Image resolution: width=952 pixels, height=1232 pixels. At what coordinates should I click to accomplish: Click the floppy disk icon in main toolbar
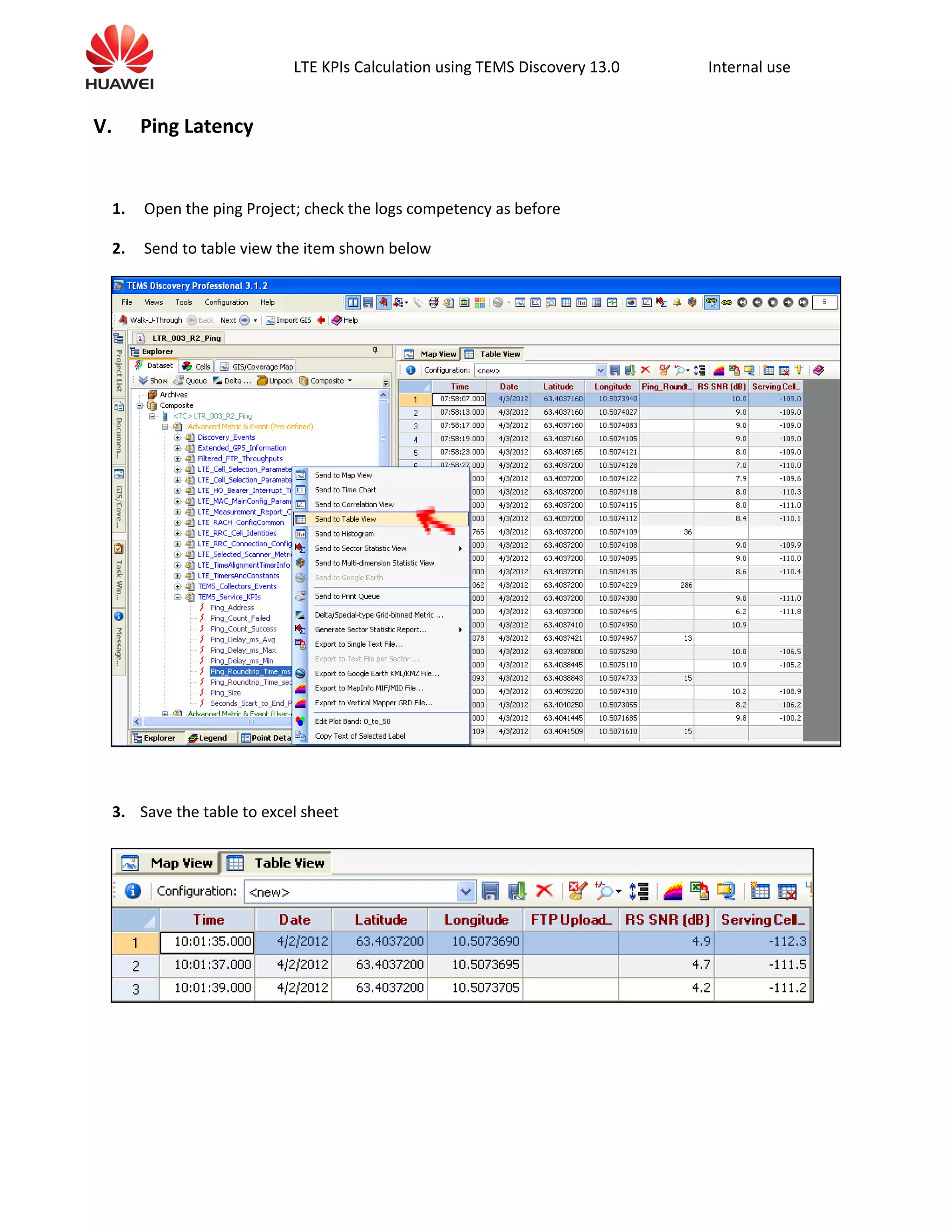tap(368, 302)
